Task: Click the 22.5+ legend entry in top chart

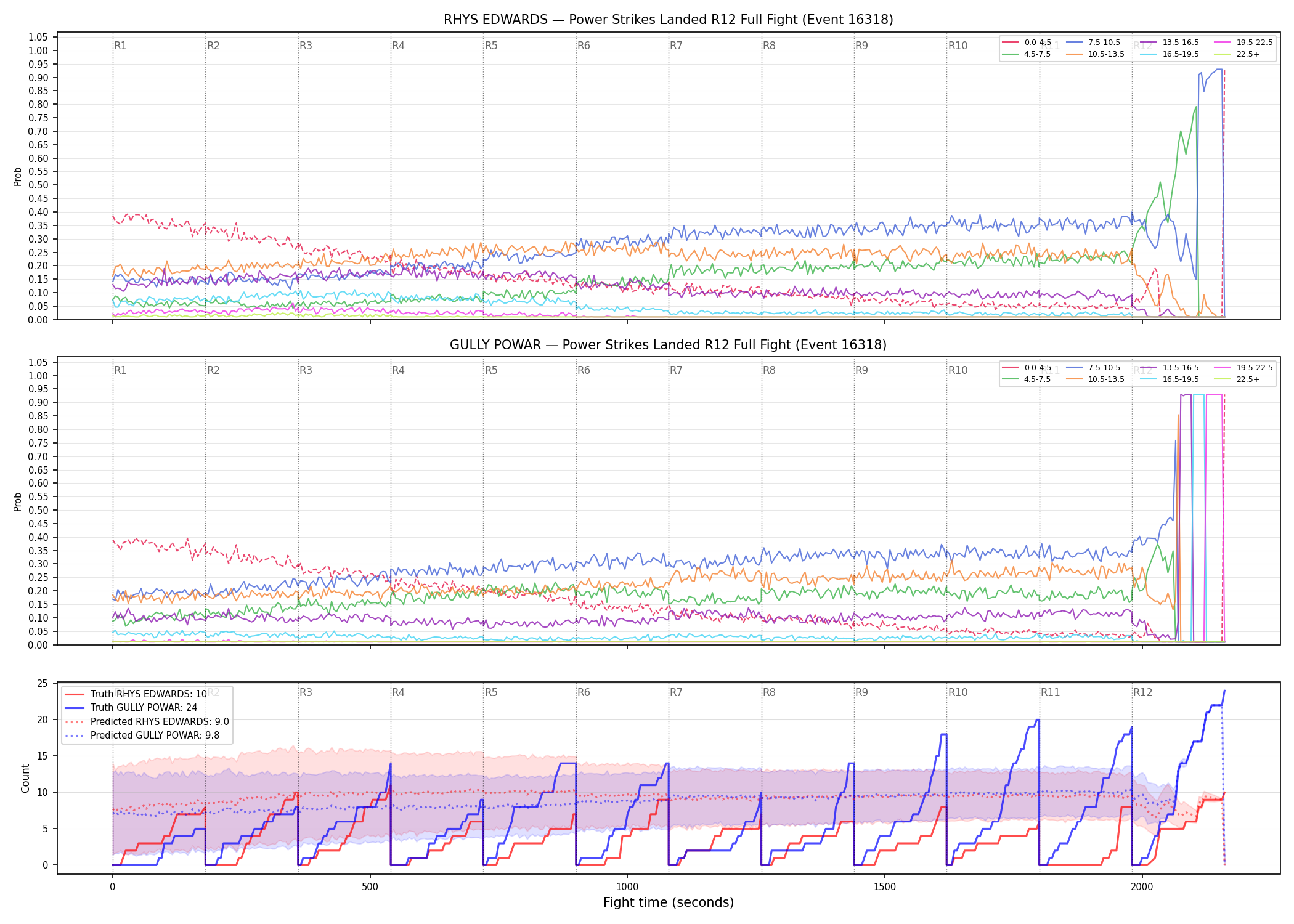Action: click(1237, 54)
